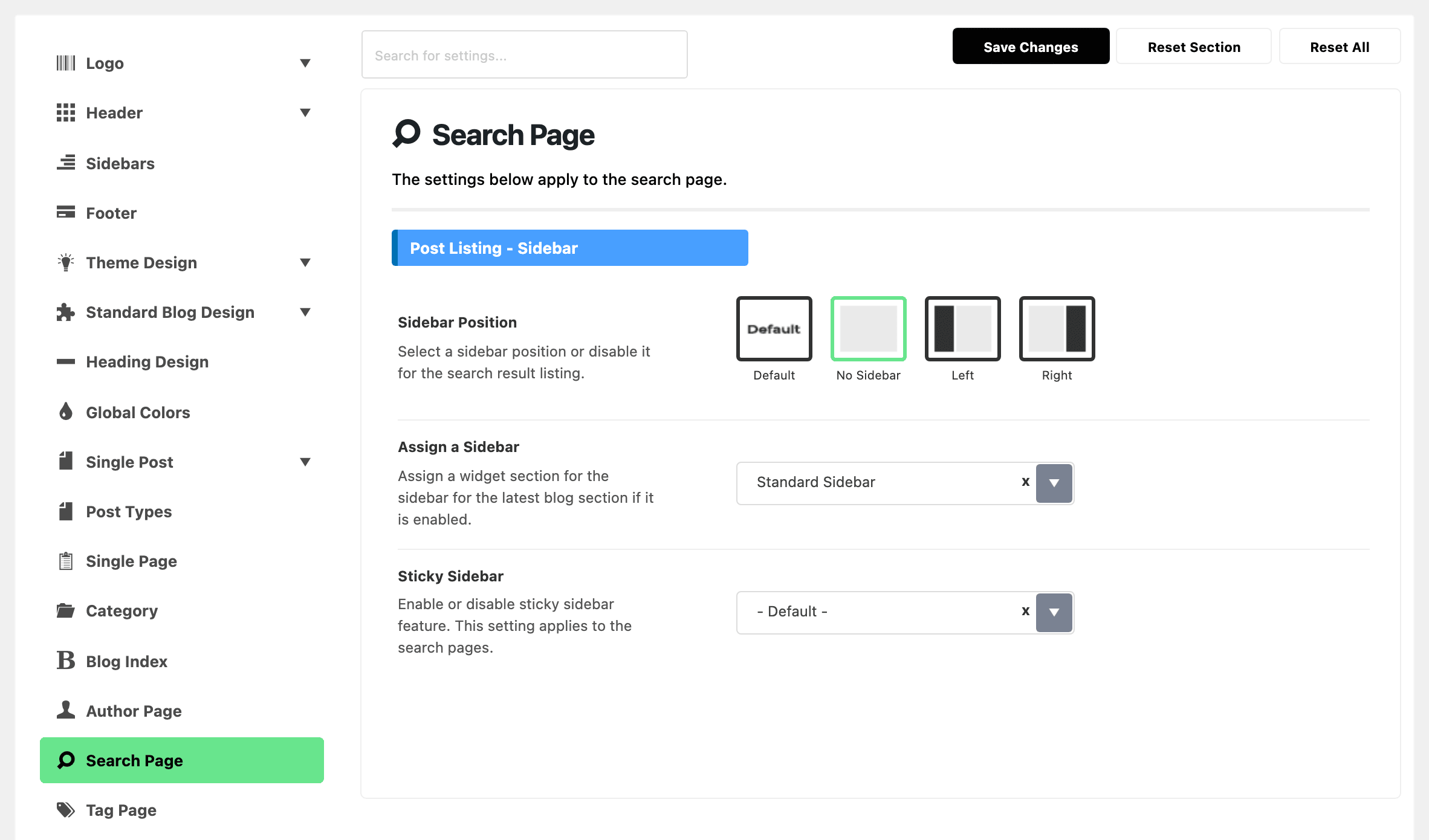The width and height of the screenshot is (1429, 840).
Task: Click the Tag Page tags icon
Action: [66, 810]
